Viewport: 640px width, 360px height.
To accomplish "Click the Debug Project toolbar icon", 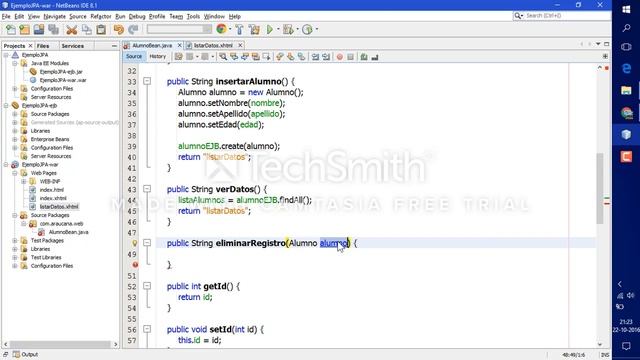I will coord(288,29).
